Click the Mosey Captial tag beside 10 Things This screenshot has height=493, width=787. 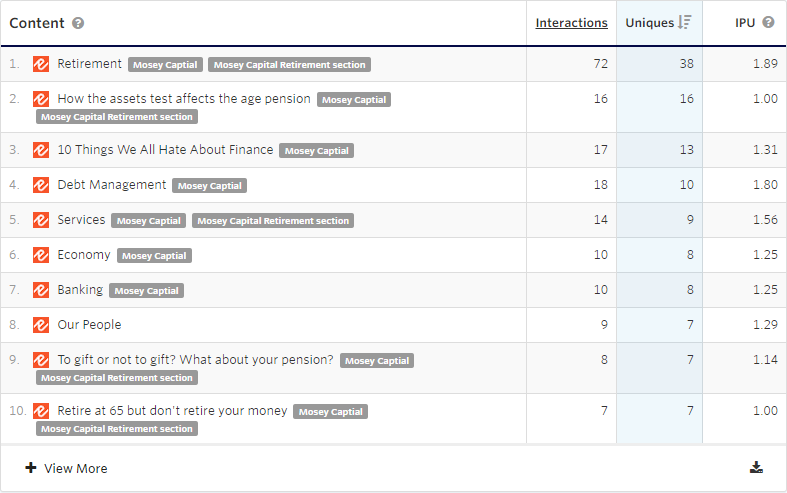click(317, 151)
